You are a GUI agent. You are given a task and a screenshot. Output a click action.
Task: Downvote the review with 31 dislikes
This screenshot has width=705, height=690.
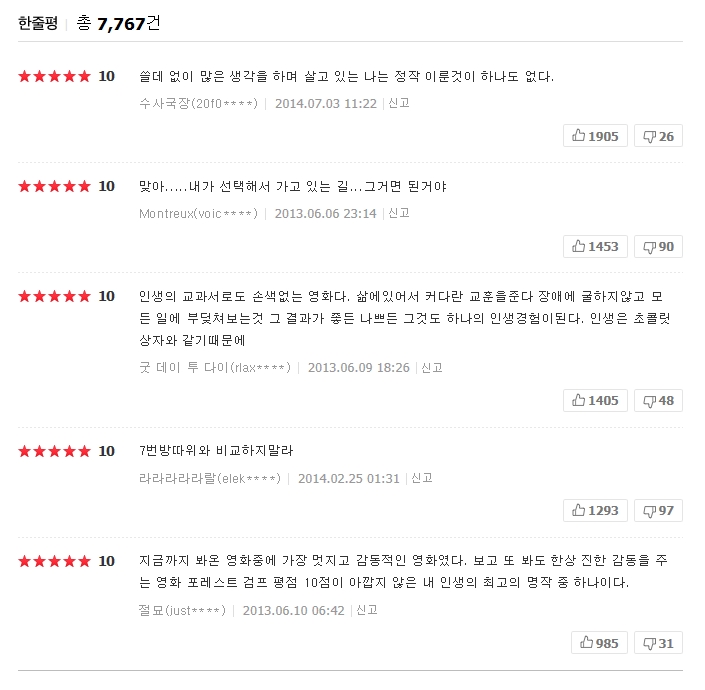658,643
